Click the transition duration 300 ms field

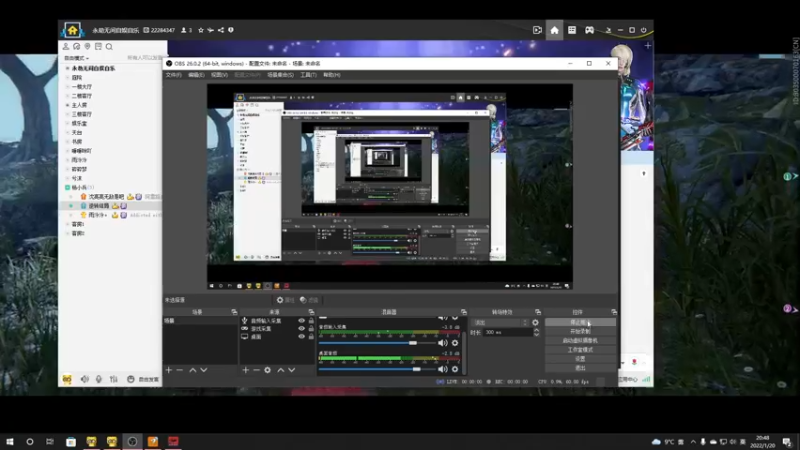click(508, 332)
